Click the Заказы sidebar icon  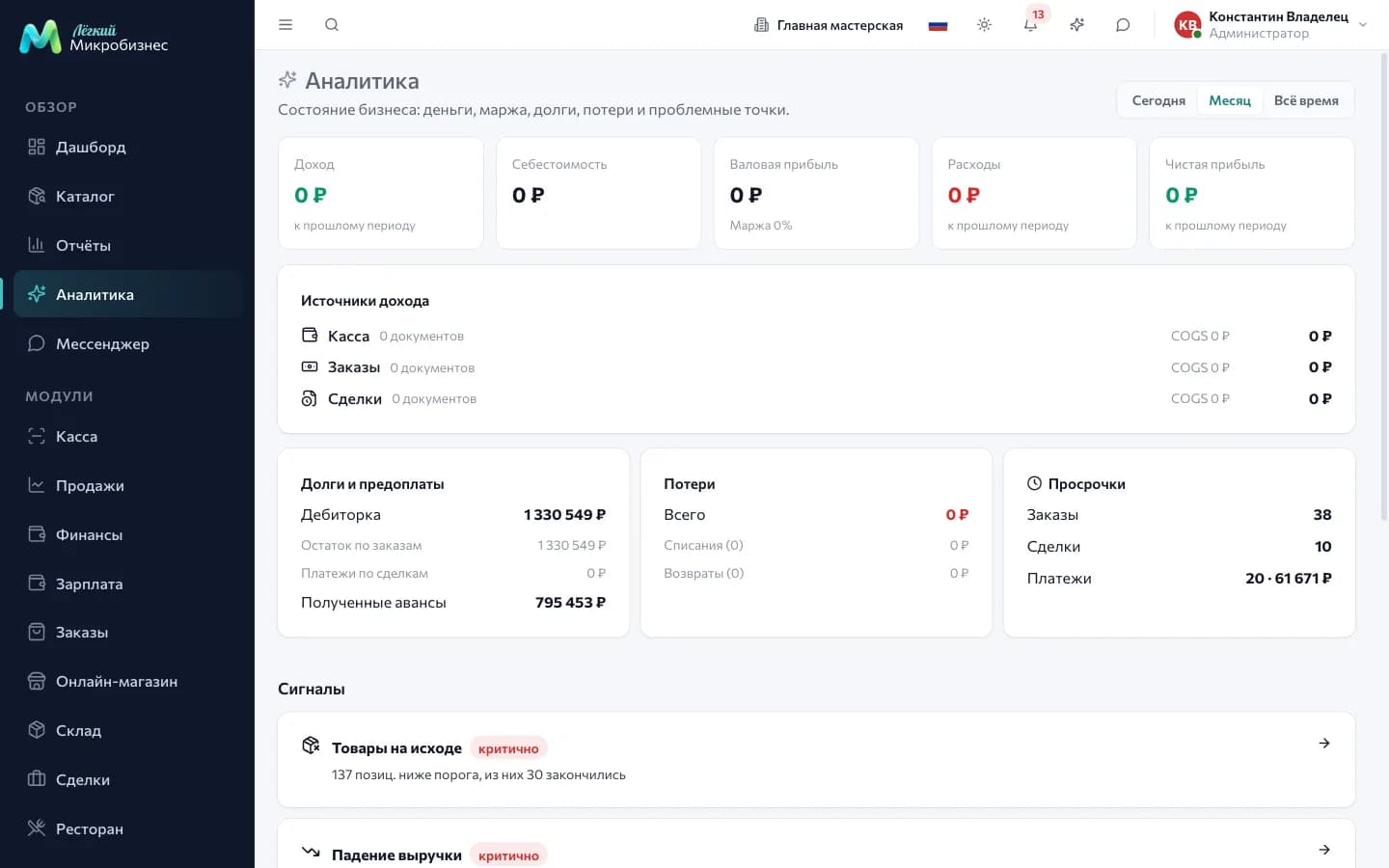(x=37, y=632)
